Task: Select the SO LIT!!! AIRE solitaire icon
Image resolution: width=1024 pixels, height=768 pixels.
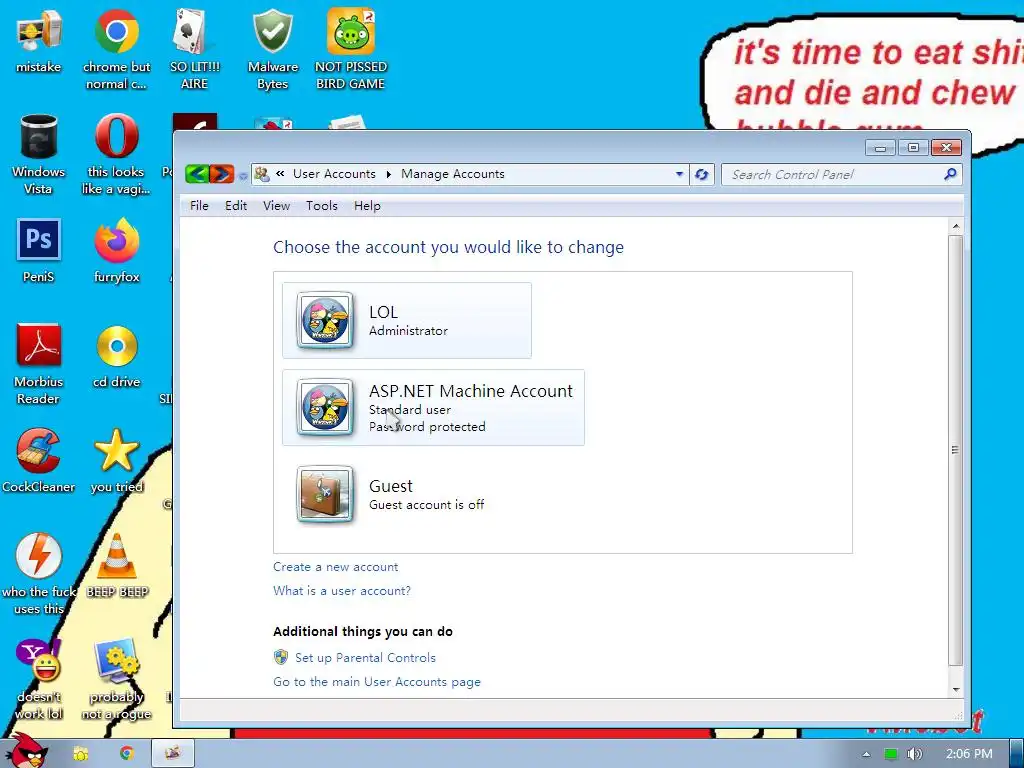Action: point(194,49)
